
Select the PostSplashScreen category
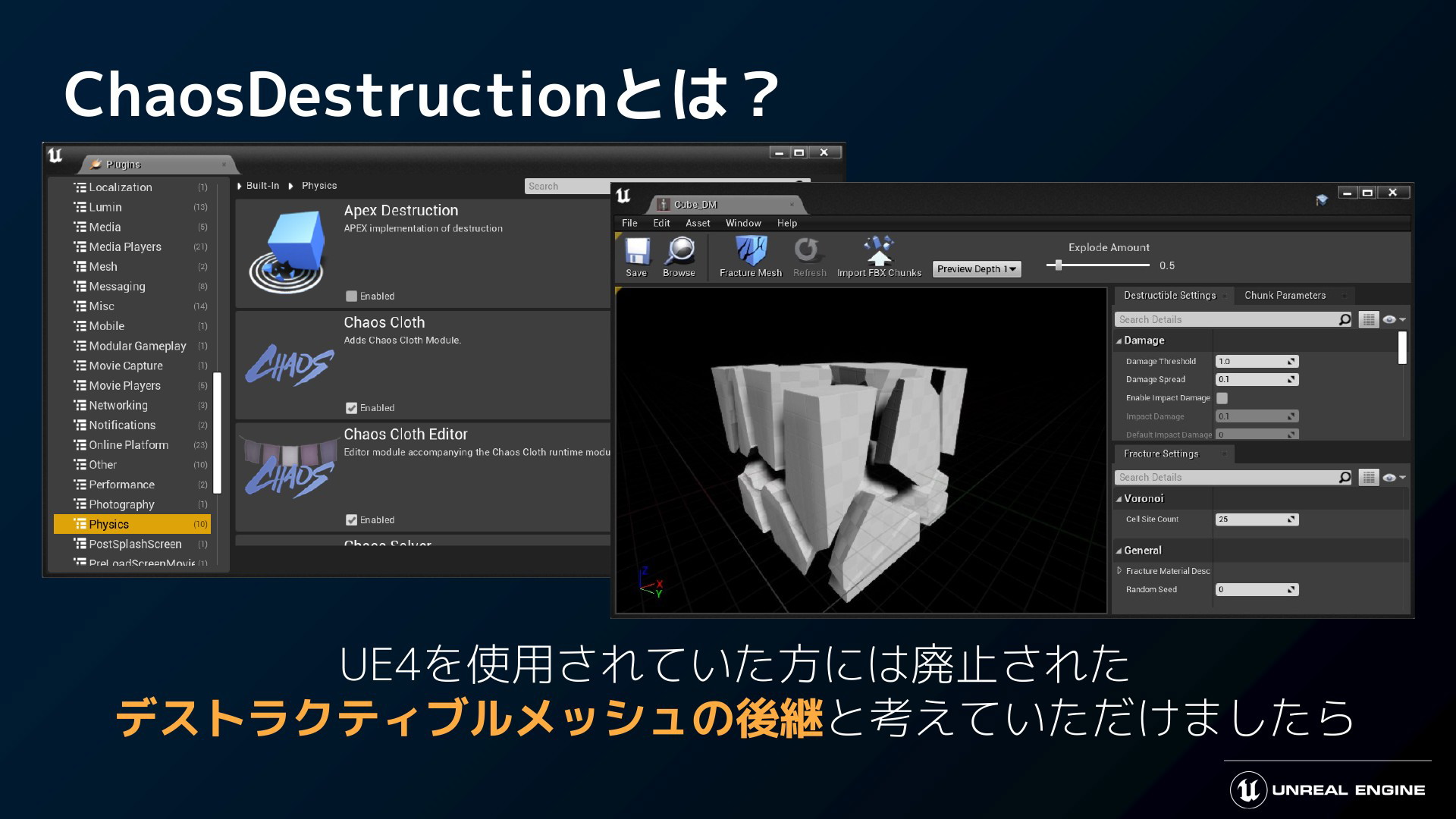click(x=132, y=544)
